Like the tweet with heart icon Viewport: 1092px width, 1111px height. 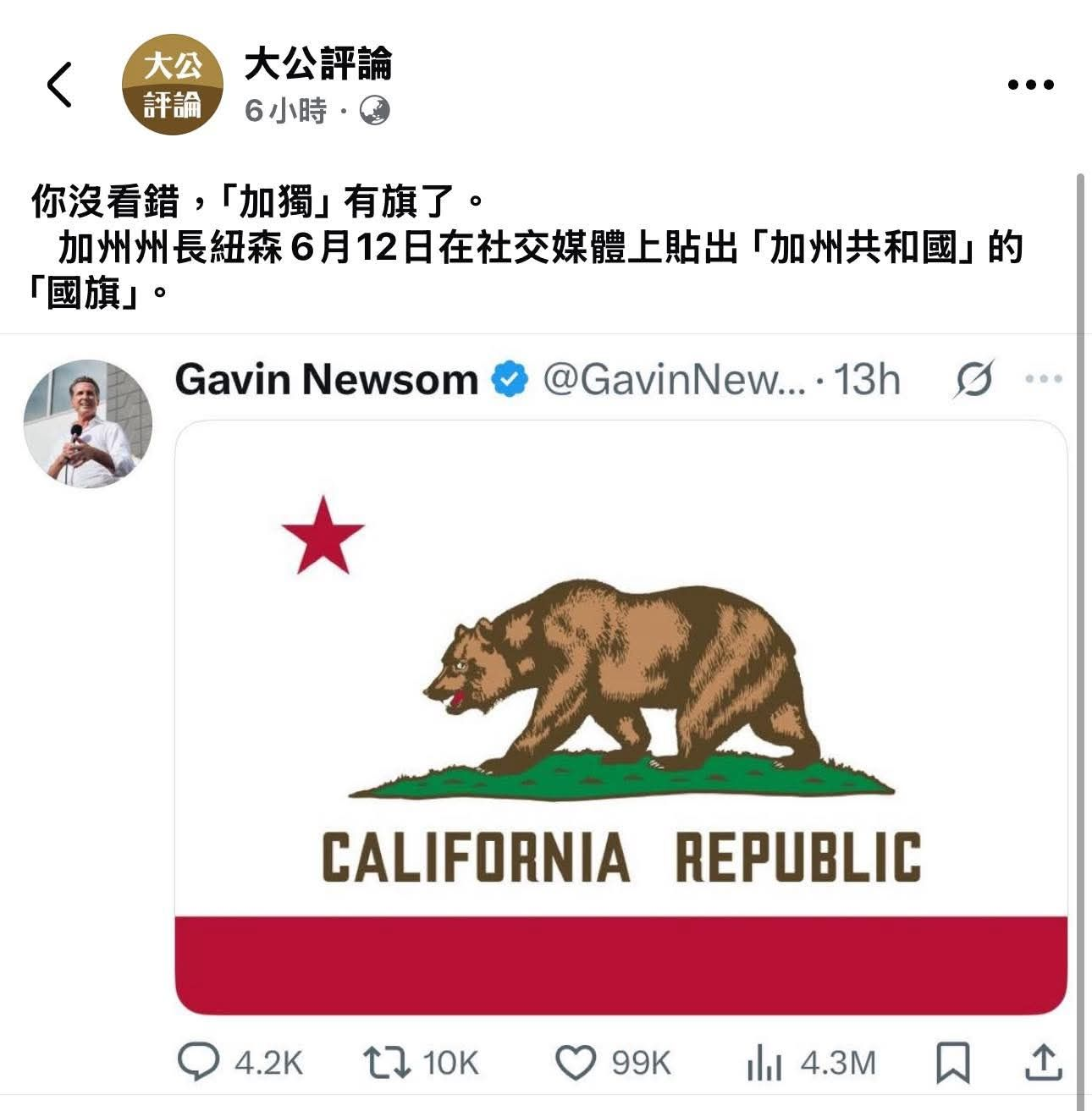pyautogui.click(x=576, y=1062)
